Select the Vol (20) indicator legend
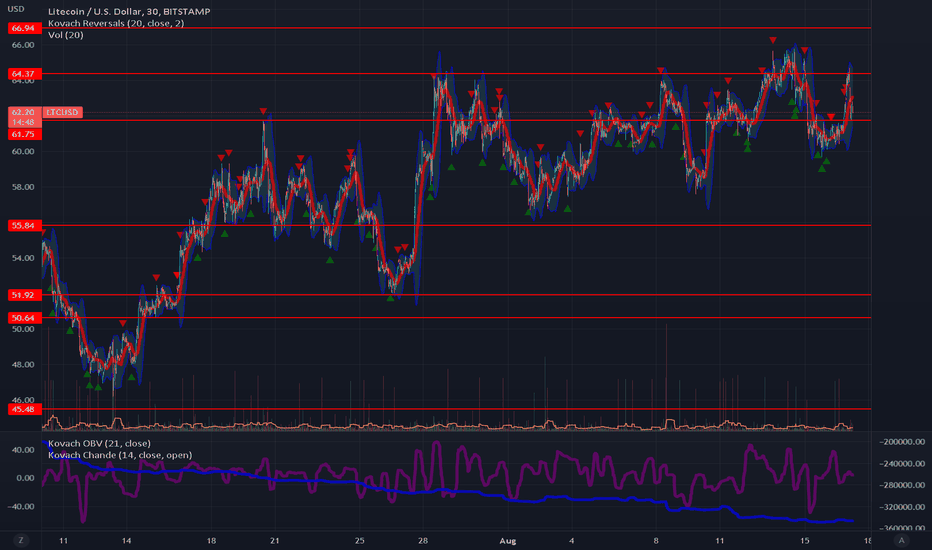Screen dimensions: 932x550 pos(65,35)
